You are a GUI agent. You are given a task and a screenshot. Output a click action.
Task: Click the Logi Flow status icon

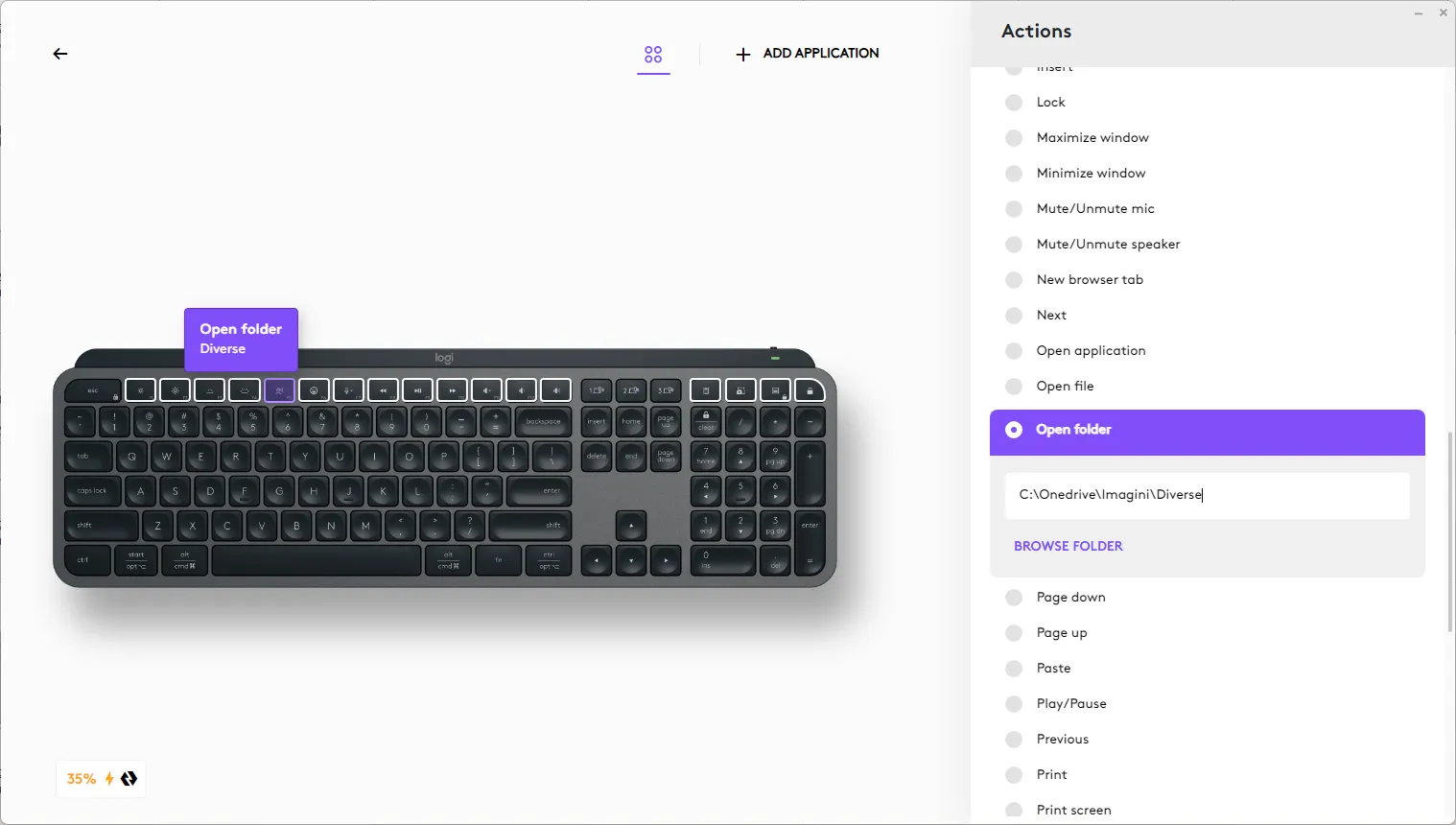point(129,779)
